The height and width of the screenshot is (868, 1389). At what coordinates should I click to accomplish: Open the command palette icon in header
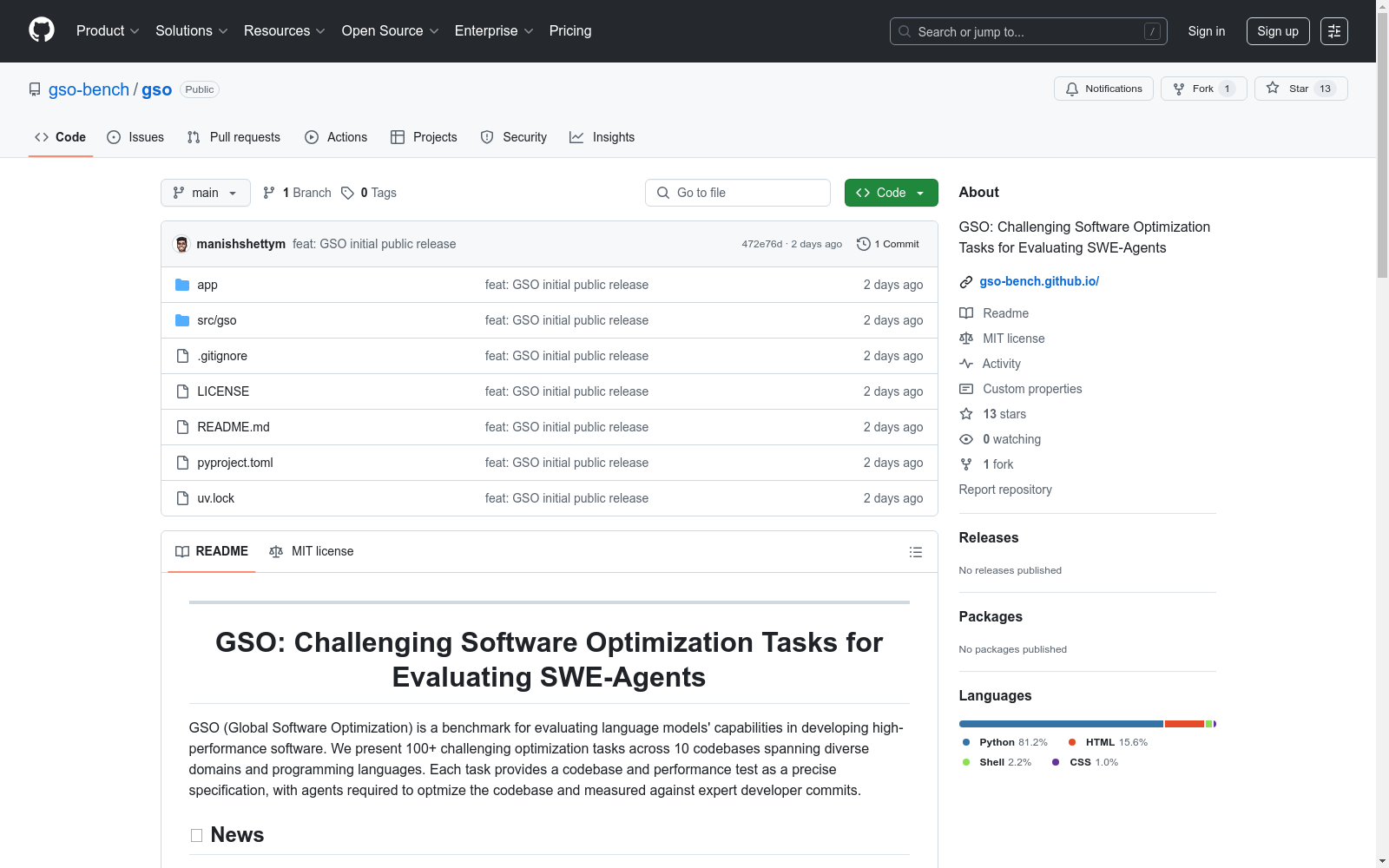(1334, 31)
